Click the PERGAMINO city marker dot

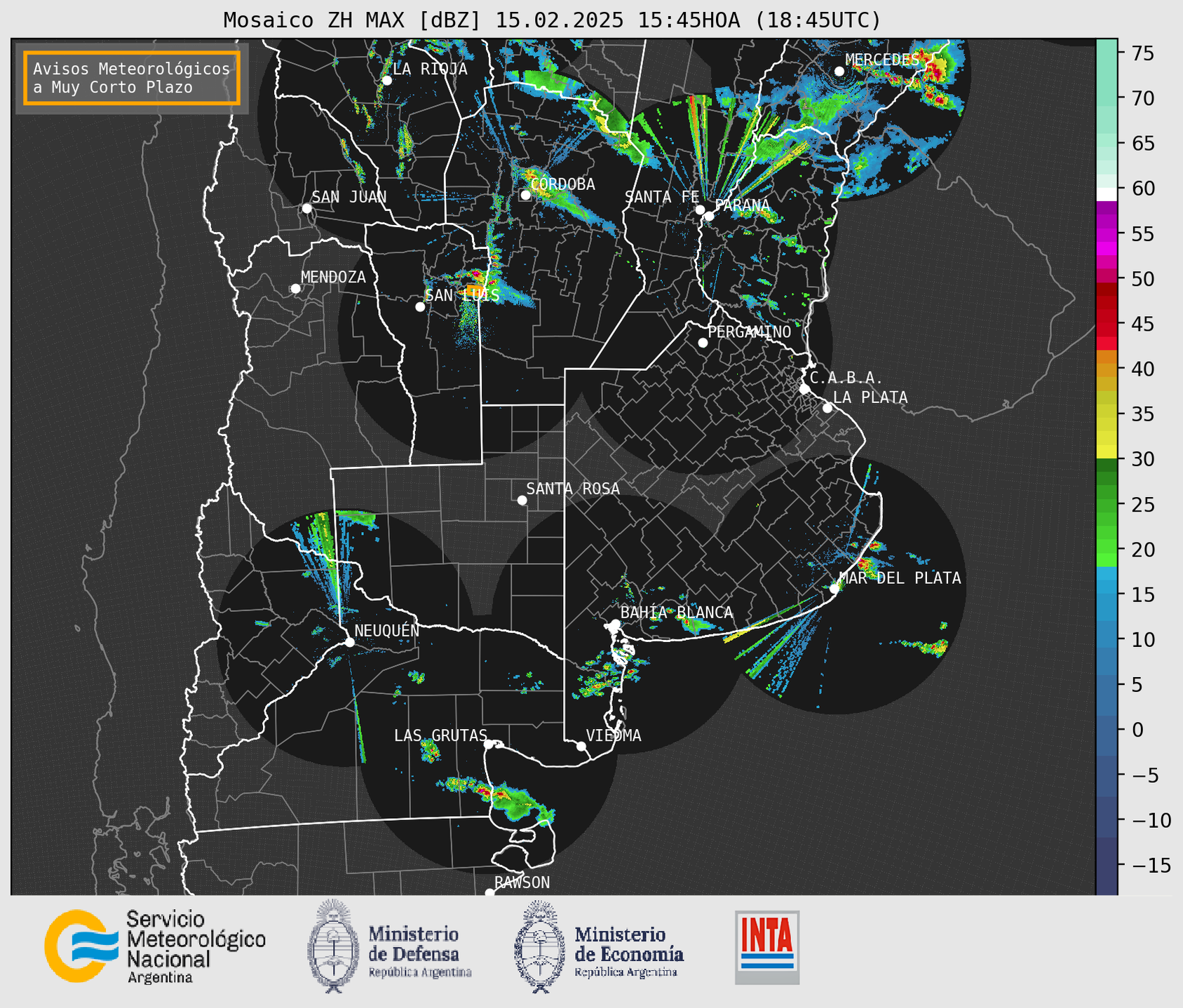pyautogui.click(x=703, y=343)
